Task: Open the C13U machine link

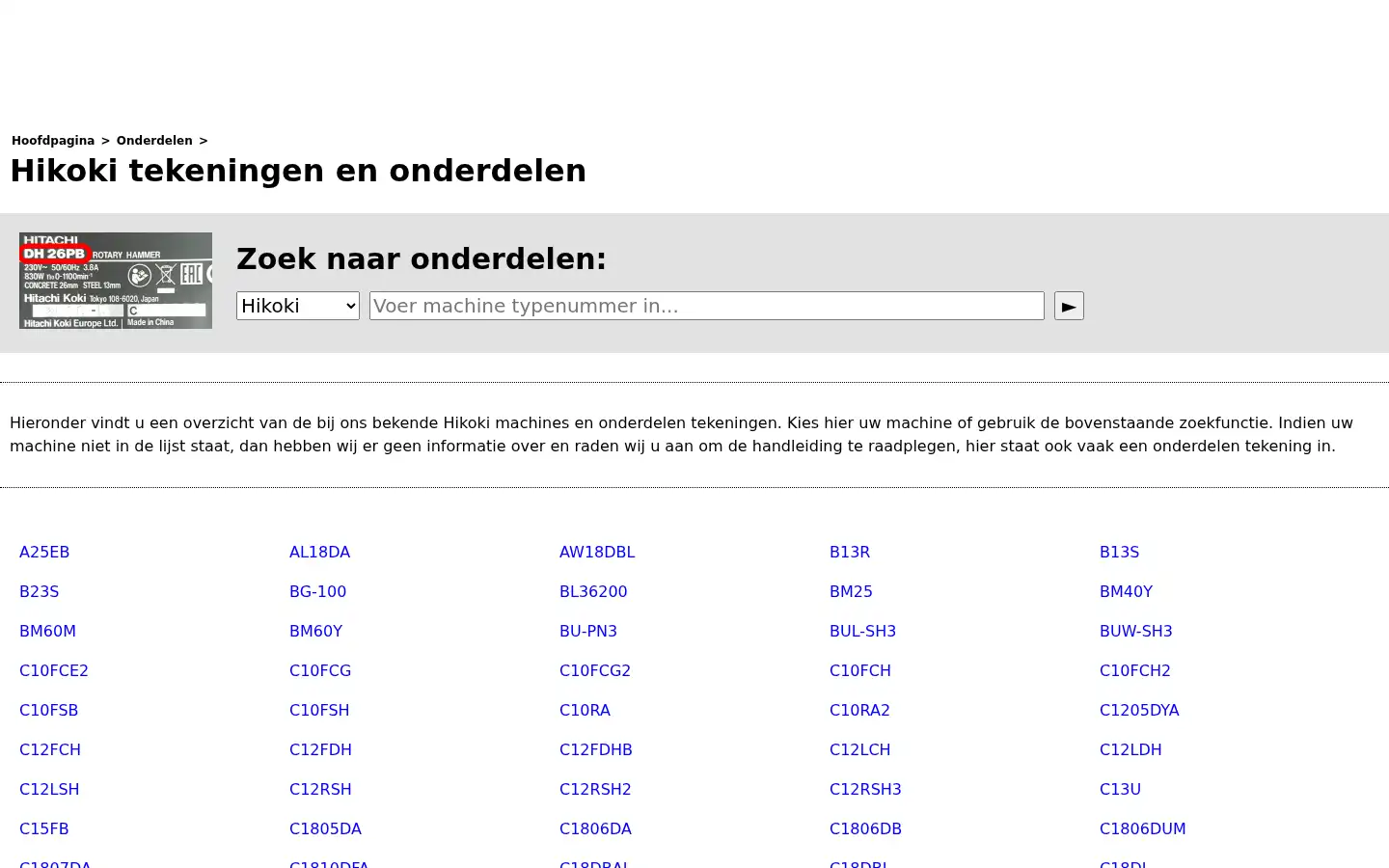Action: coord(1120,790)
